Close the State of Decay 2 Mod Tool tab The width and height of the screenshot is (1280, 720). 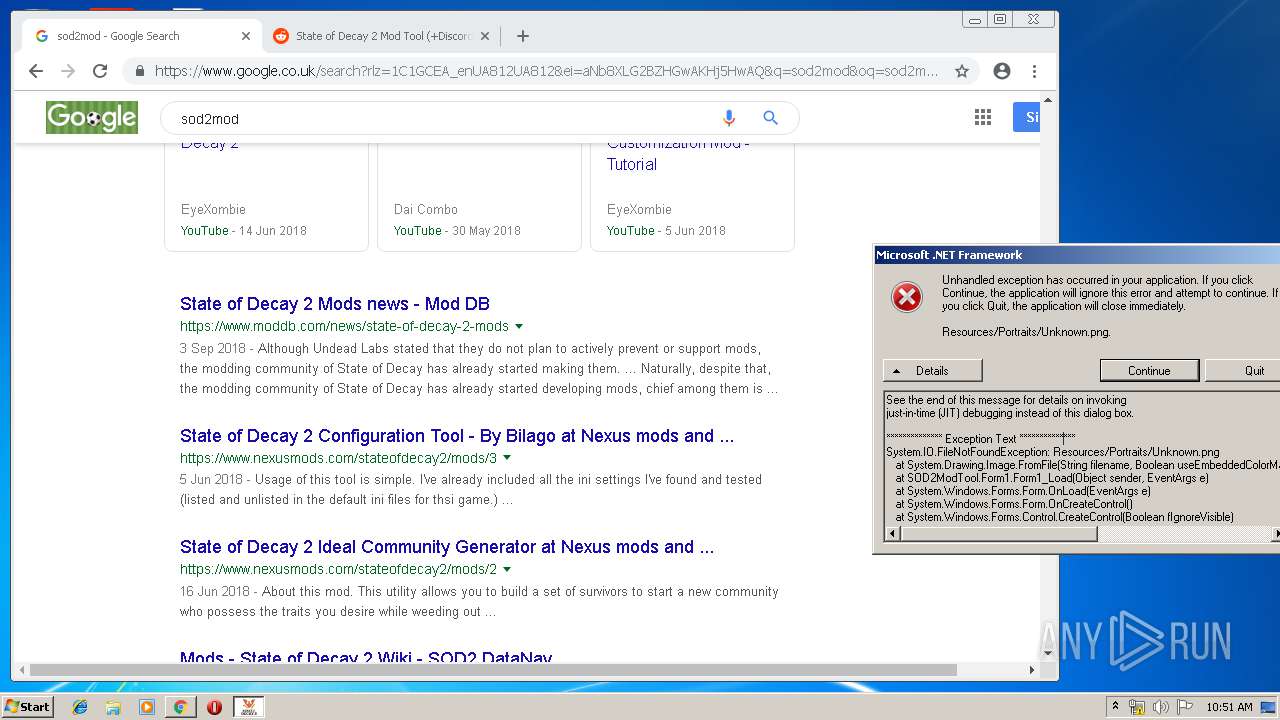485,36
